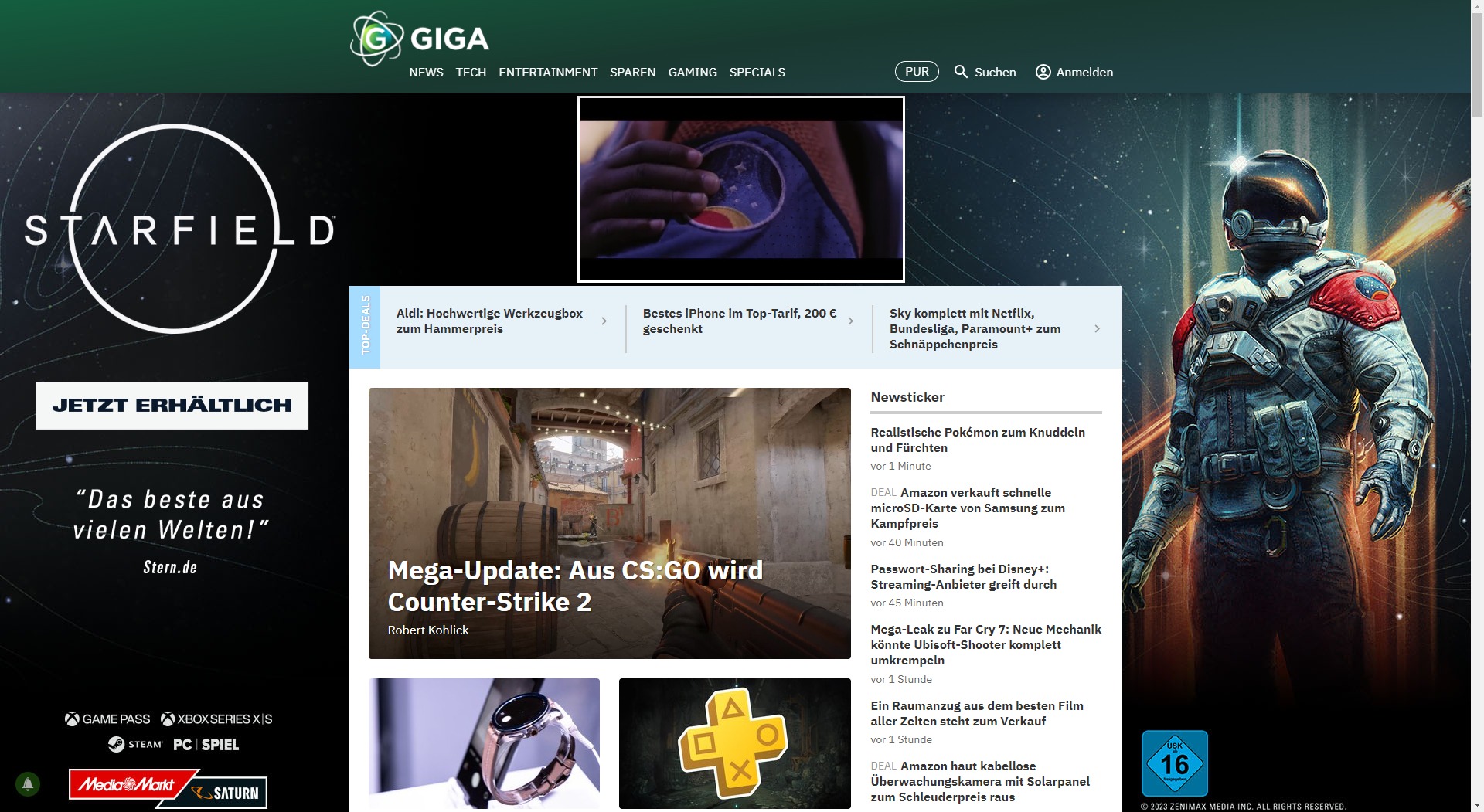Expand the Sky Netflix deal chevron

[1098, 329]
